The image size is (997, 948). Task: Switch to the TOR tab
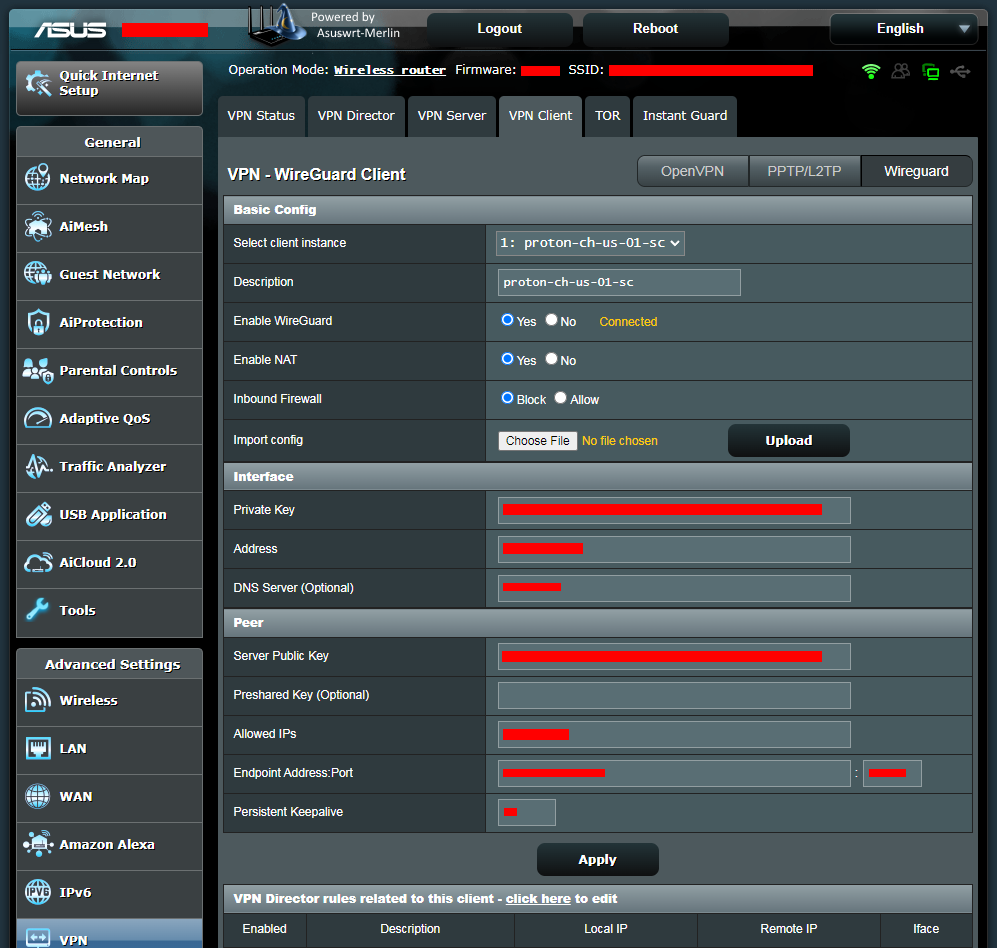click(607, 116)
